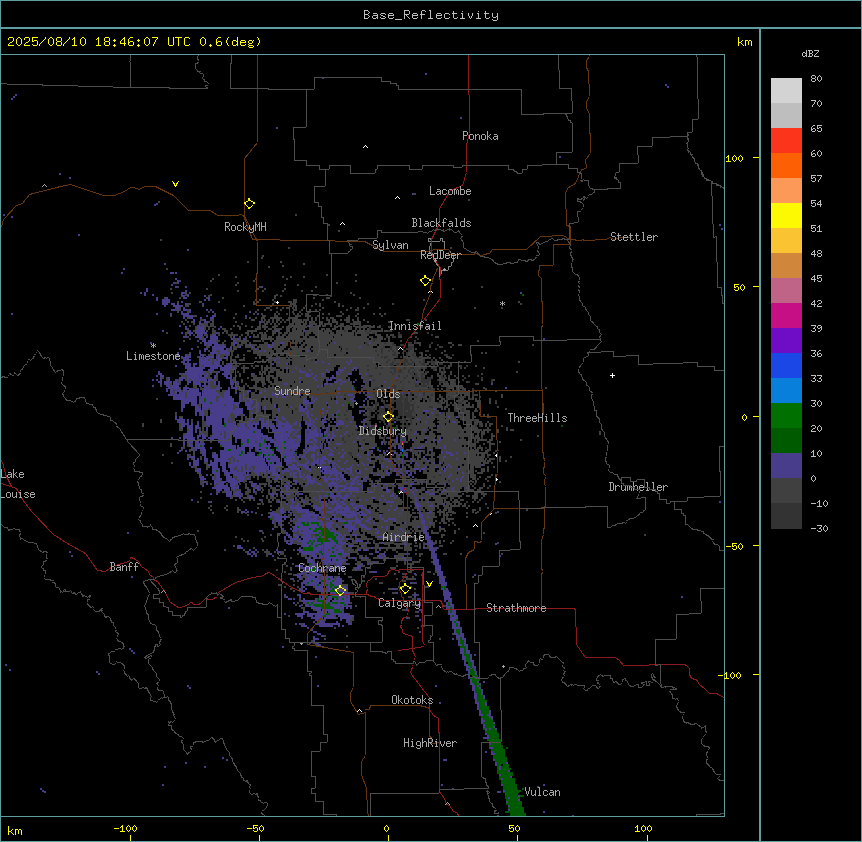Click the Ponoka city label
The height and width of the screenshot is (842, 862).
tap(480, 136)
